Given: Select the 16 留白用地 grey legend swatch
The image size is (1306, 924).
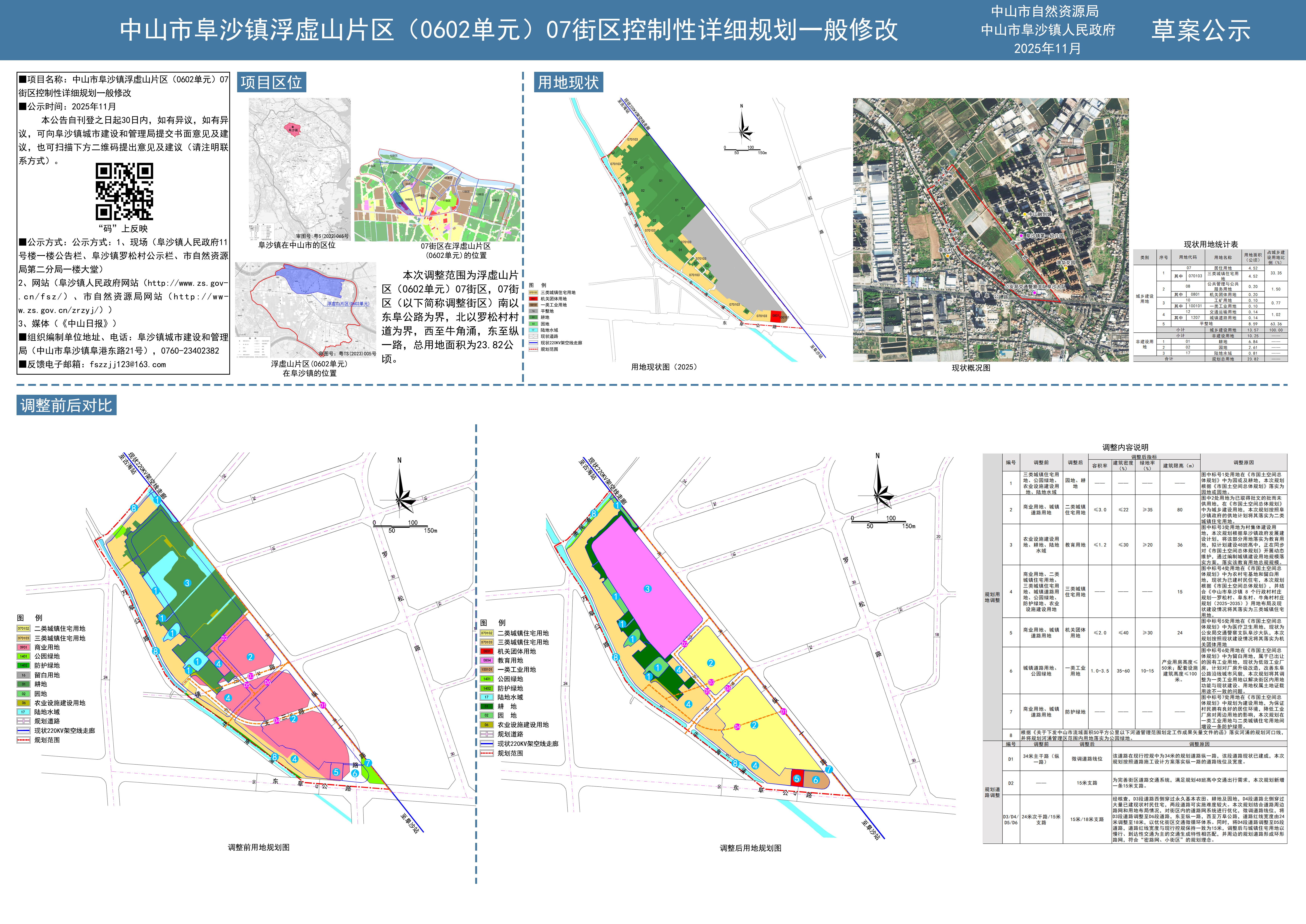Looking at the screenshot, I should [x=23, y=675].
